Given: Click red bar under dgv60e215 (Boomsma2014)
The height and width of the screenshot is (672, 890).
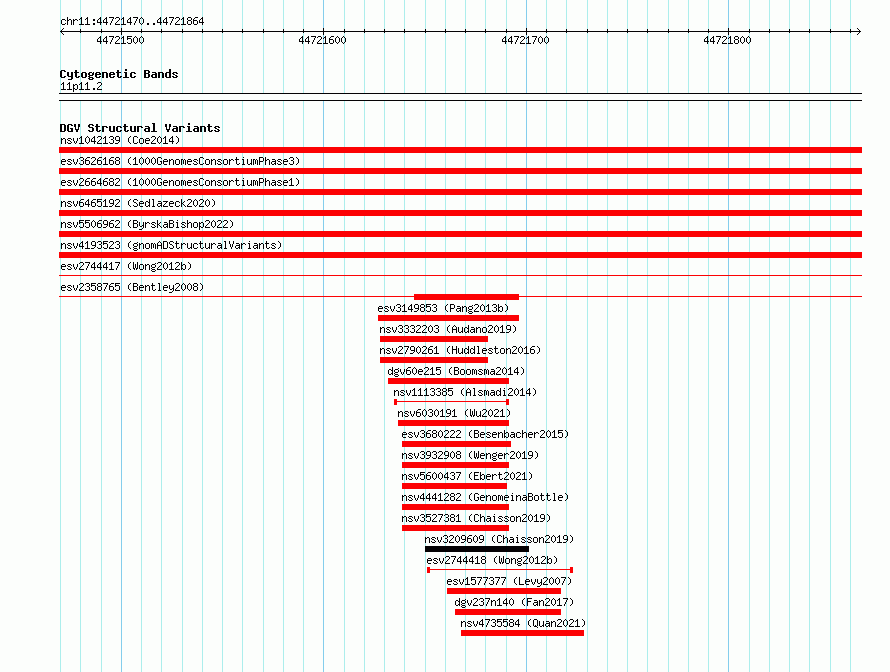Looking at the screenshot, I should tap(448, 381).
